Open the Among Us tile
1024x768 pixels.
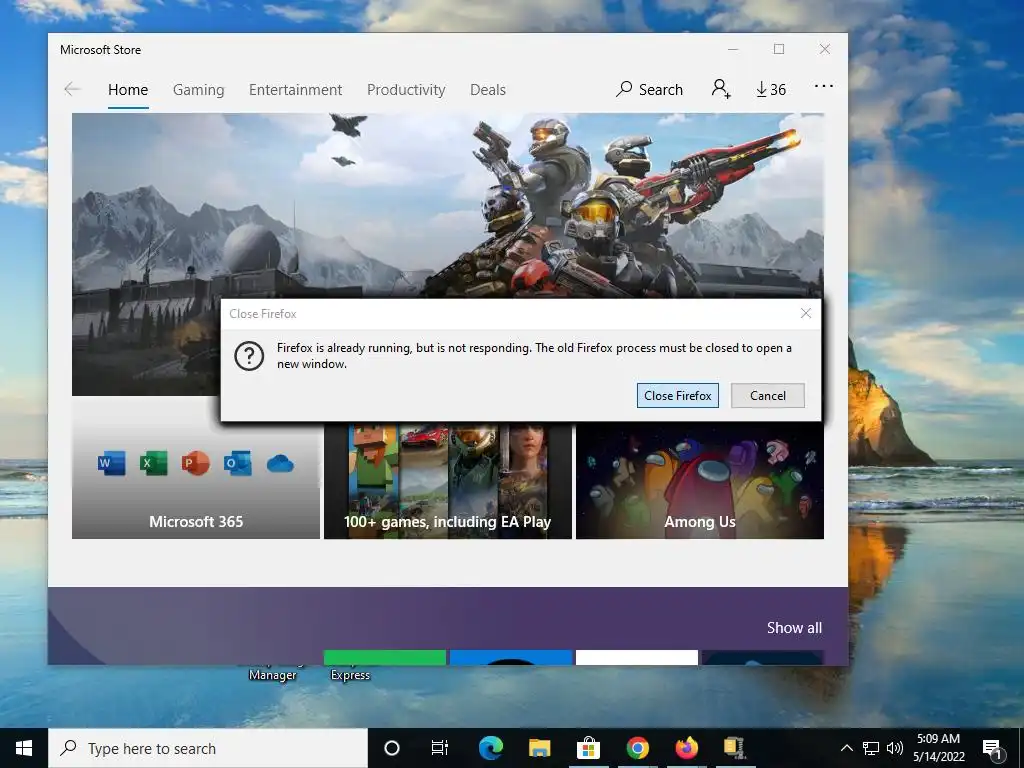pos(699,481)
